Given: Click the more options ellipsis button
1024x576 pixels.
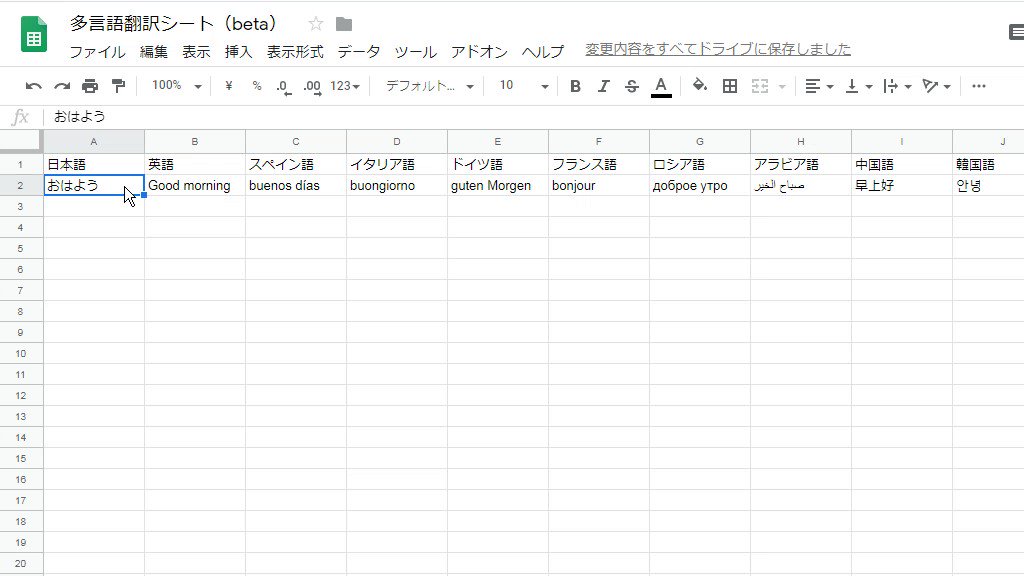Looking at the screenshot, I should pyautogui.click(x=978, y=86).
